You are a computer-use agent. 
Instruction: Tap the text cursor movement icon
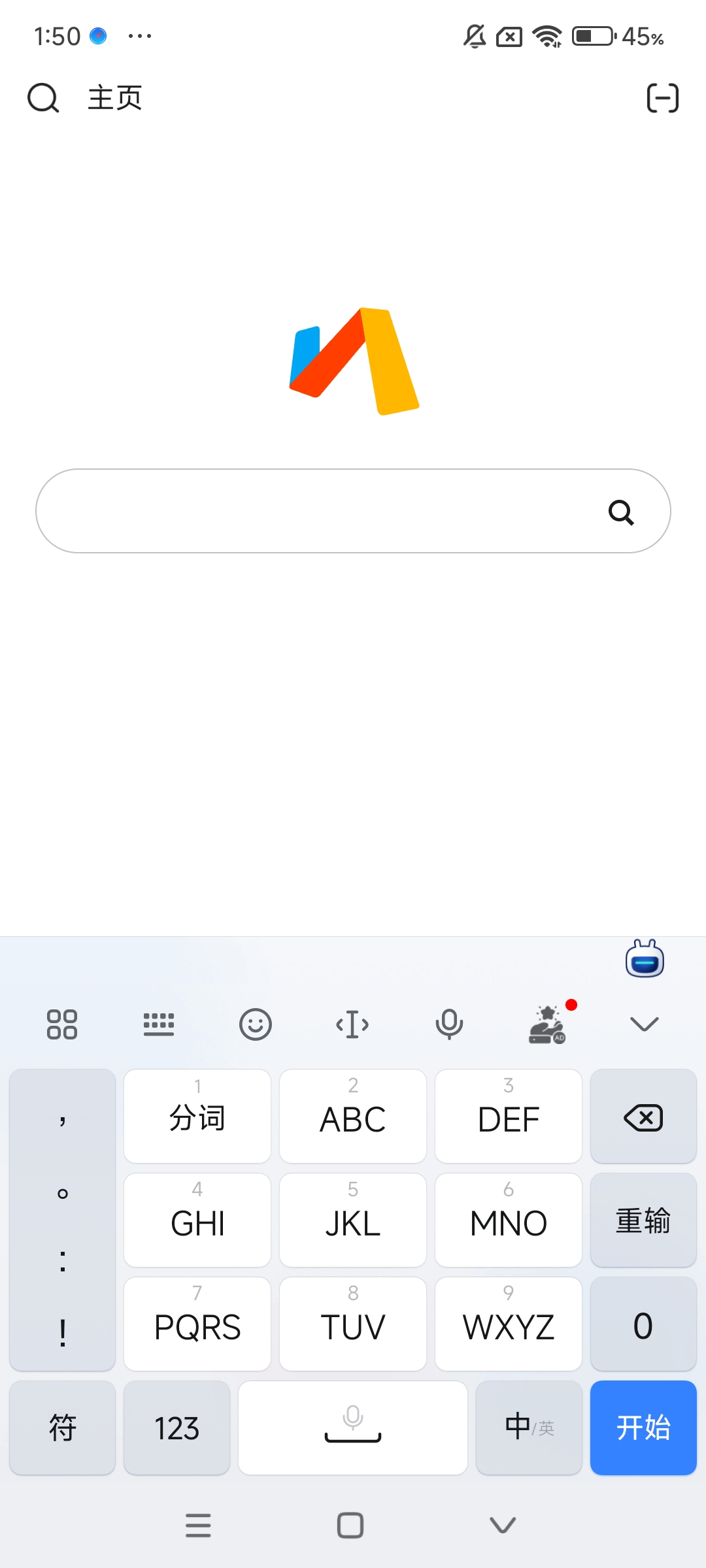[352, 1024]
